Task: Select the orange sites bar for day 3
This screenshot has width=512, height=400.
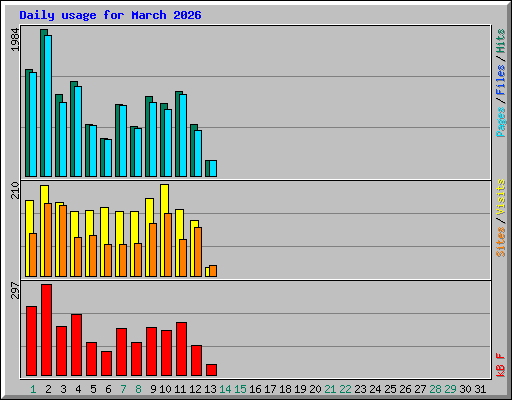Action: pos(63,241)
